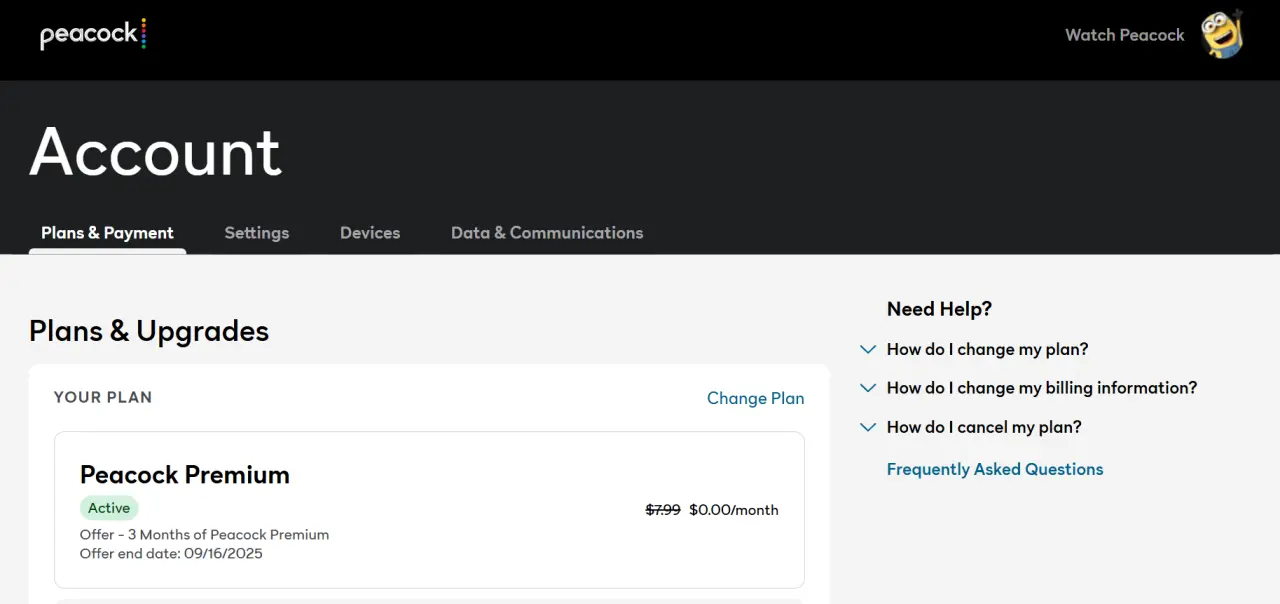Expand 'How do I cancel my plan?' question
The height and width of the screenshot is (604, 1280).
984,427
